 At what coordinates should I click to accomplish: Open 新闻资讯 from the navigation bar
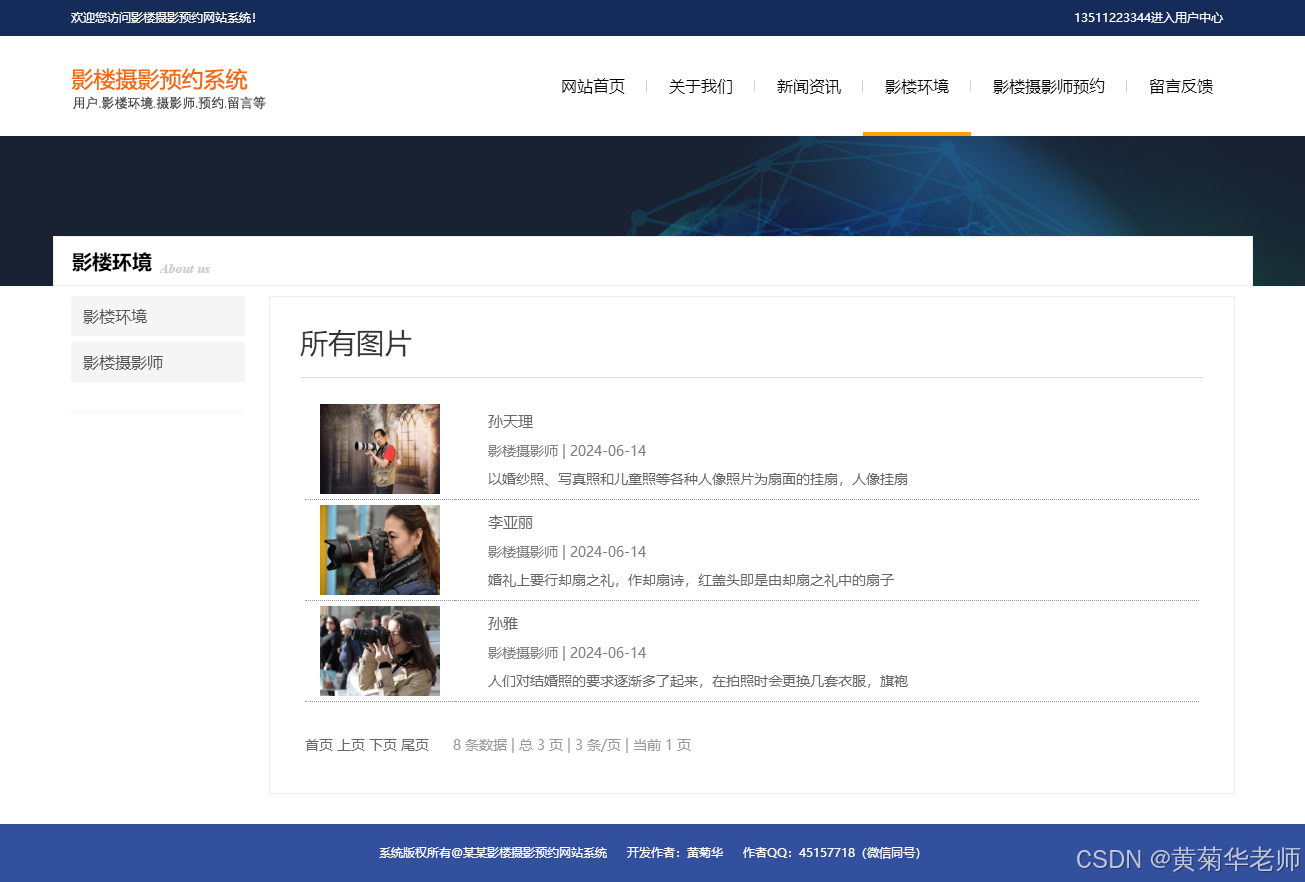[808, 86]
